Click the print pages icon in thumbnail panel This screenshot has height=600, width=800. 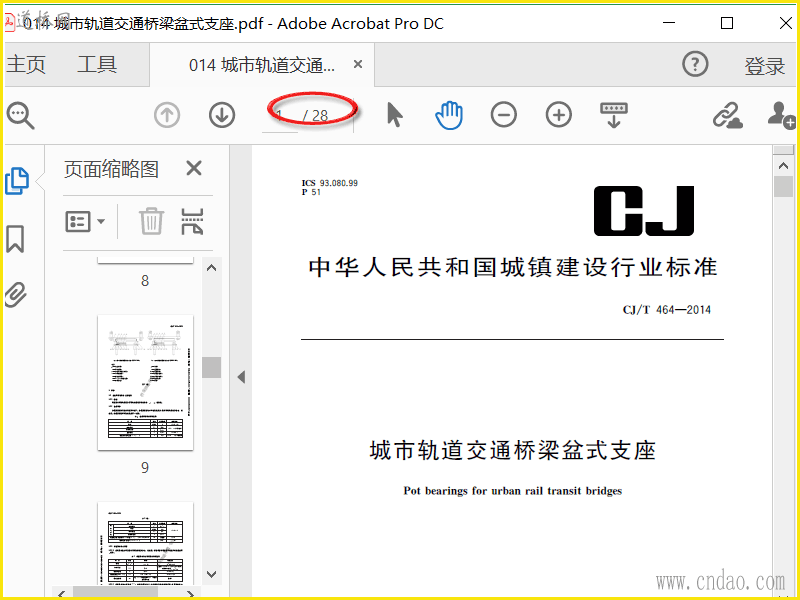[x=192, y=221]
